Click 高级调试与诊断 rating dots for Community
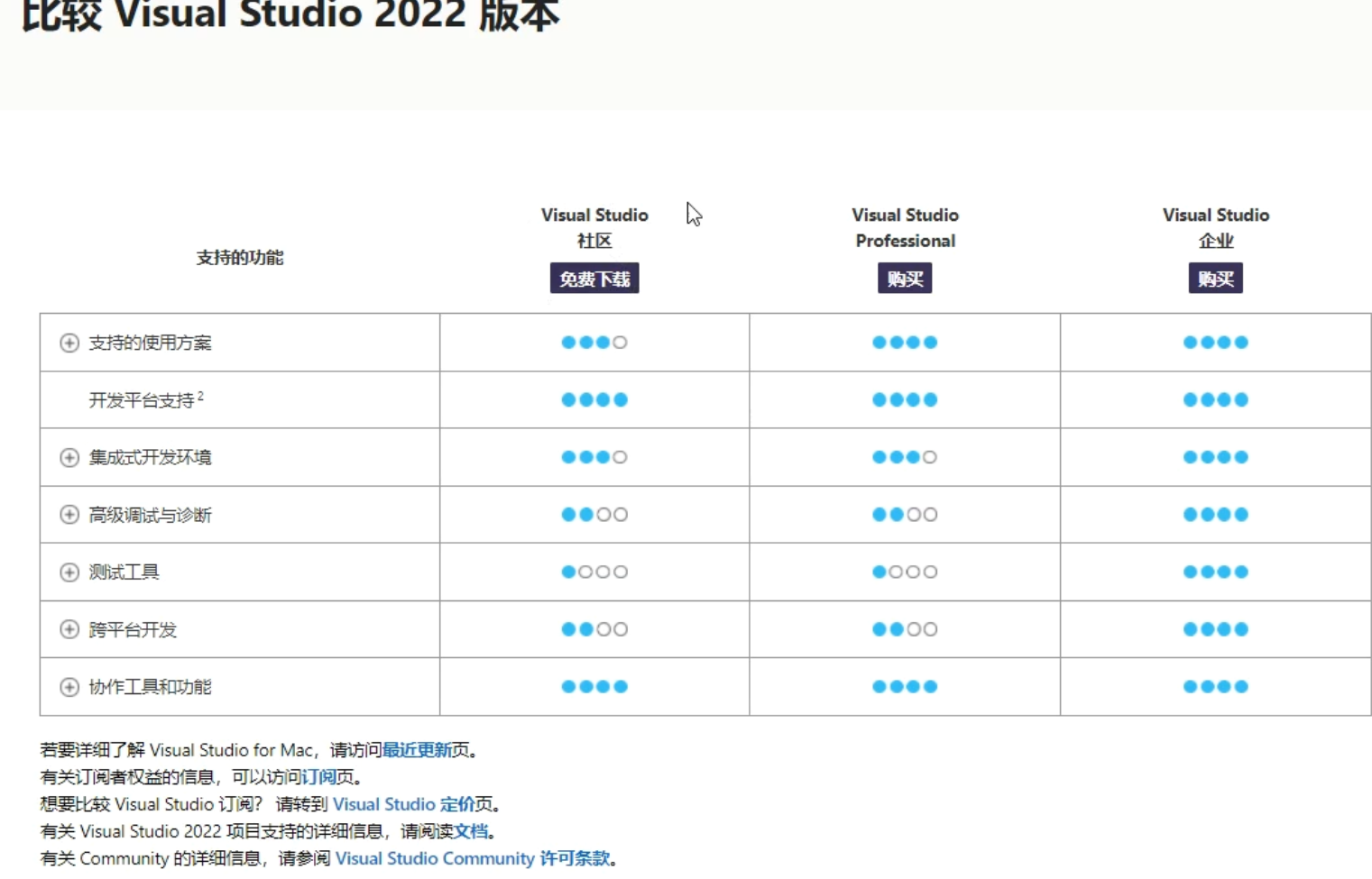 click(594, 515)
